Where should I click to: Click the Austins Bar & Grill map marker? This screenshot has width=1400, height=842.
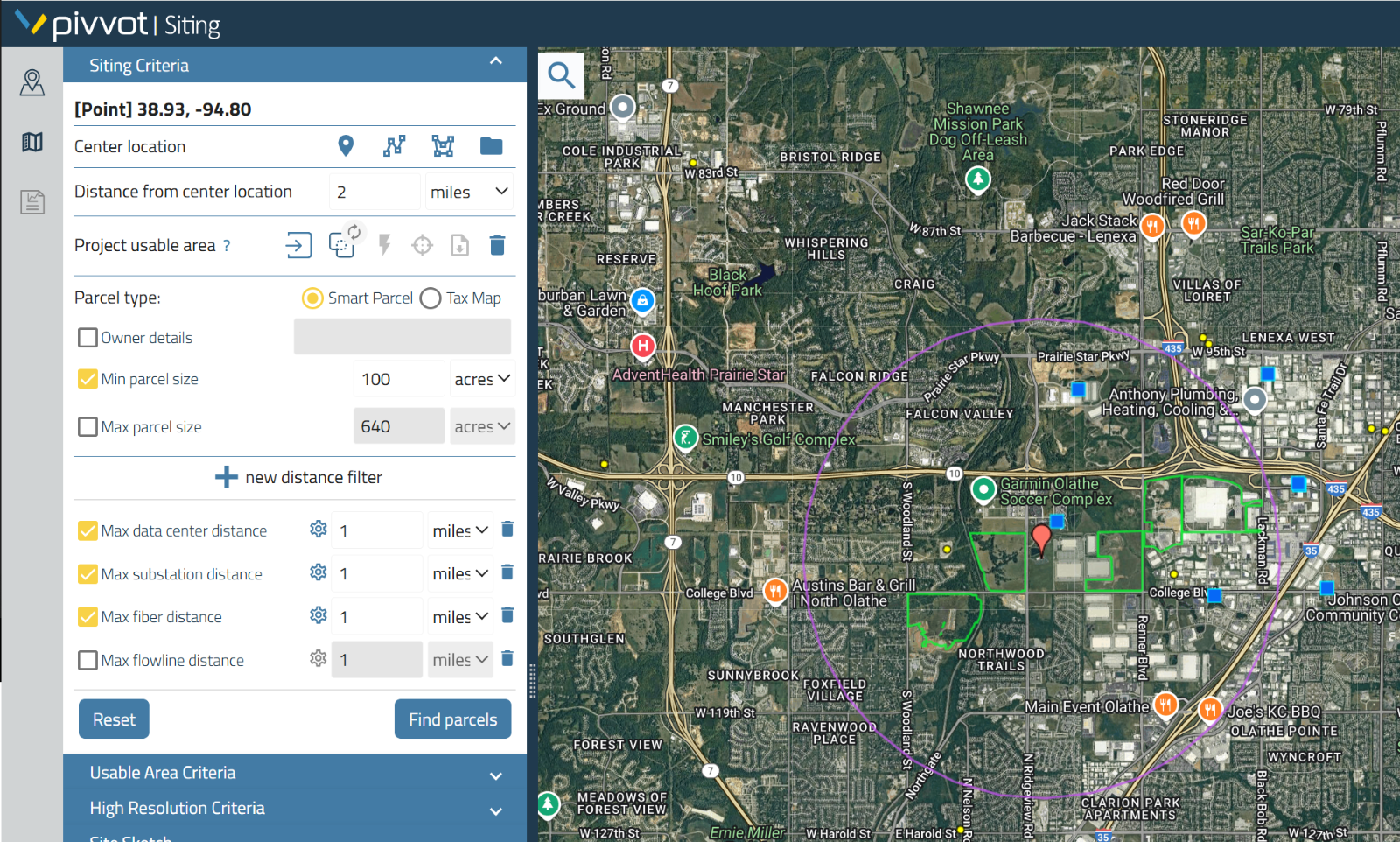775,591
